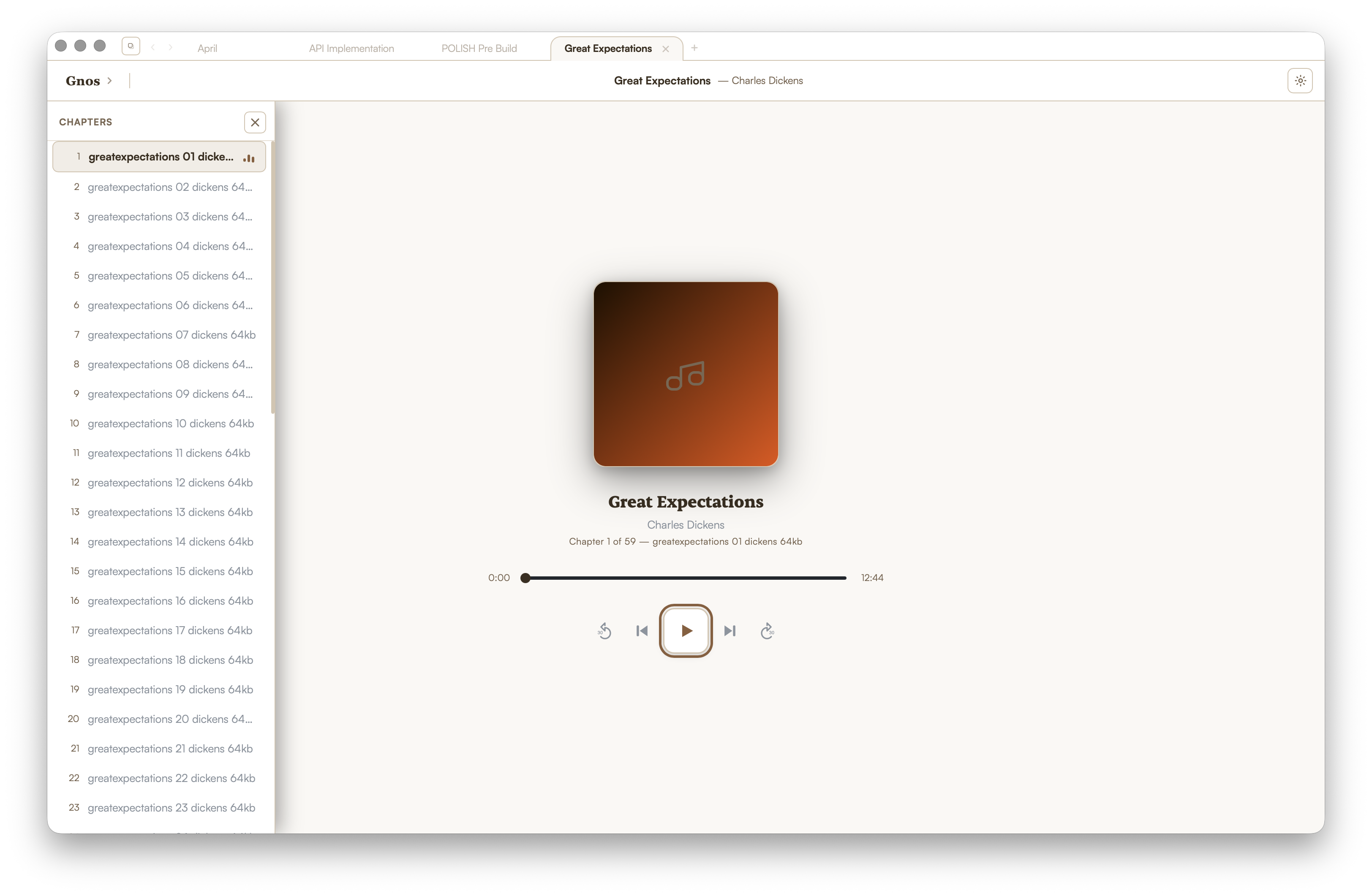Select chapter 7 greatexpectations 07
This screenshot has width=1372, height=896.
pyautogui.click(x=159, y=335)
